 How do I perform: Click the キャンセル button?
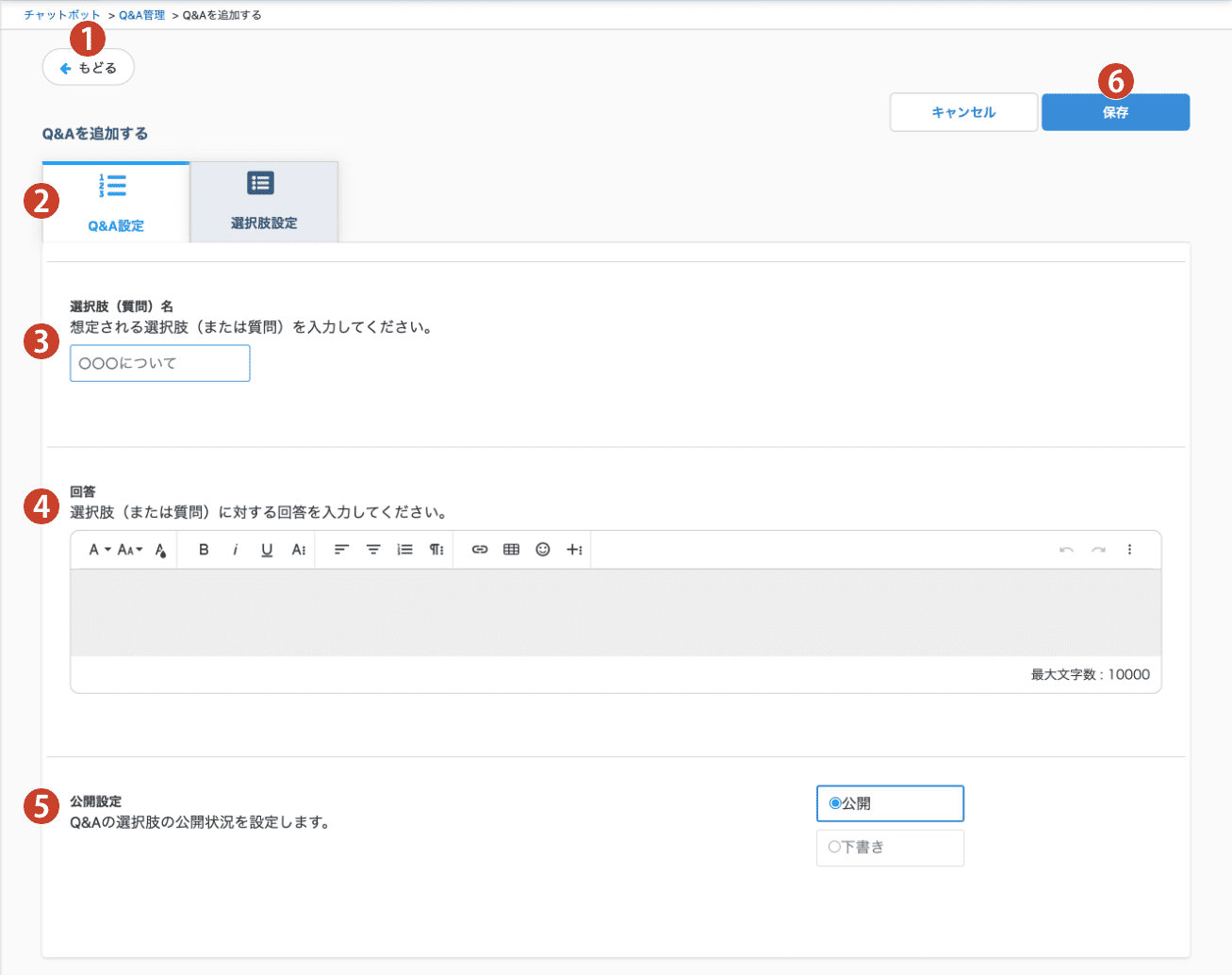tap(963, 112)
